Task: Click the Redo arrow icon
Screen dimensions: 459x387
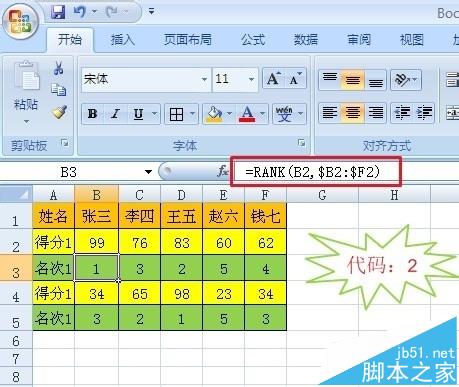Action: (112, 12)
